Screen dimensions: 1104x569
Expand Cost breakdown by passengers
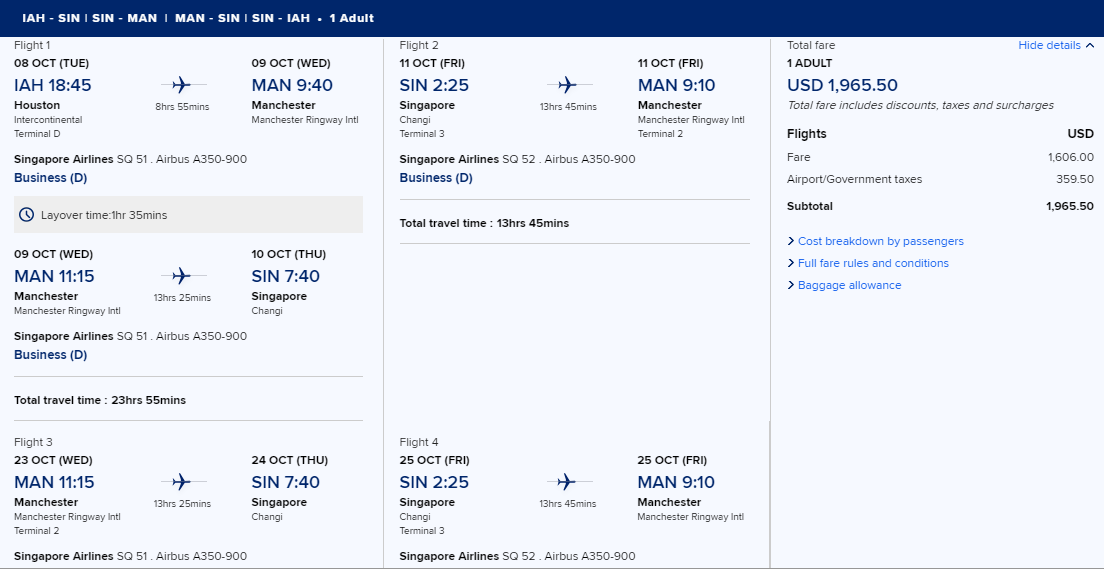coord(875,241)
